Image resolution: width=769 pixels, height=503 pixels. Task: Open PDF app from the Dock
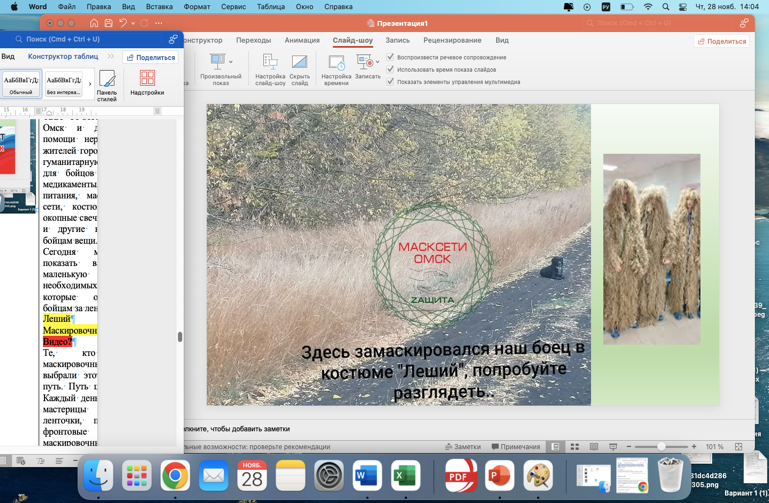(461, 476)
